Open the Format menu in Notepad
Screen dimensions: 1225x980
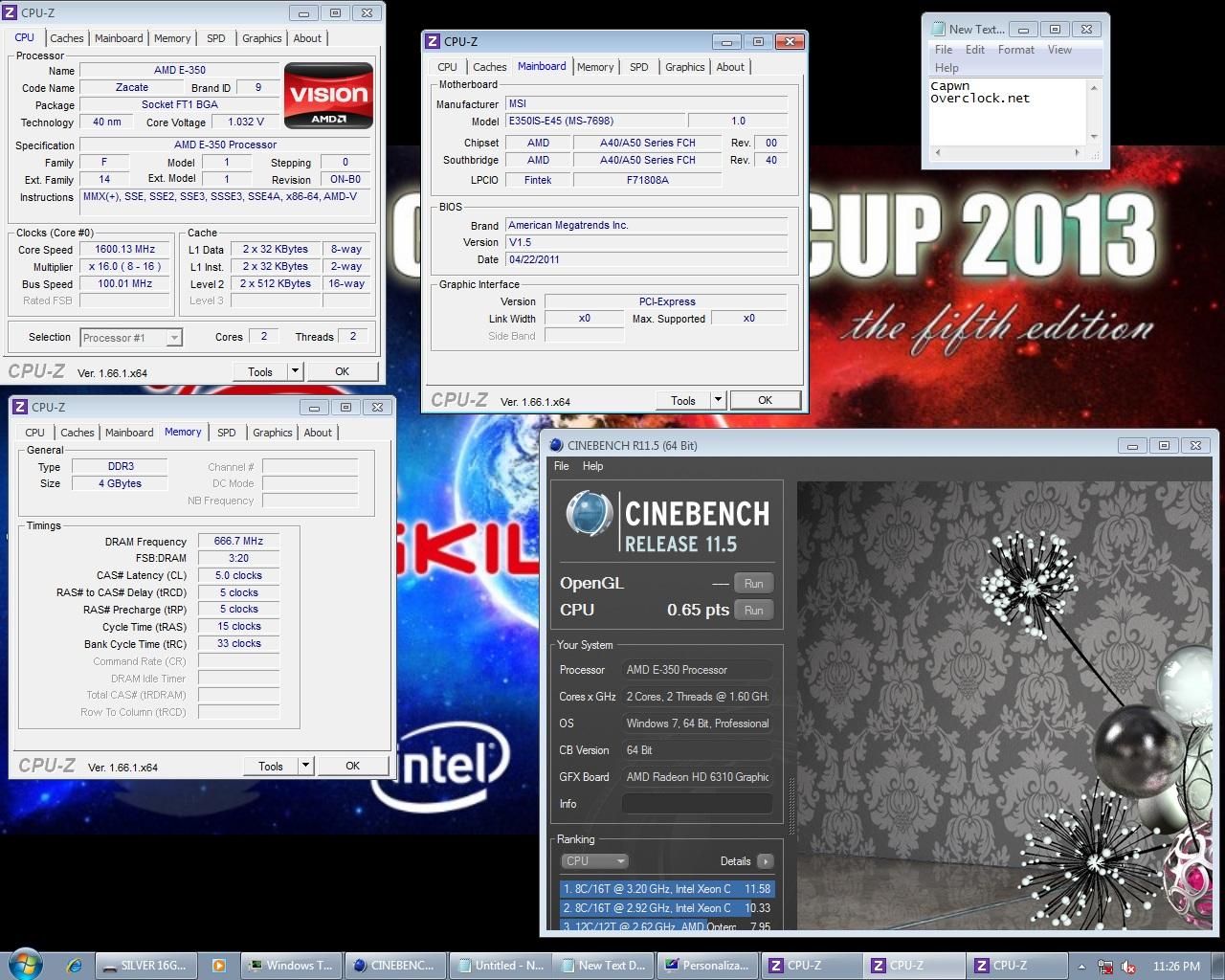tap(1016, 50)
